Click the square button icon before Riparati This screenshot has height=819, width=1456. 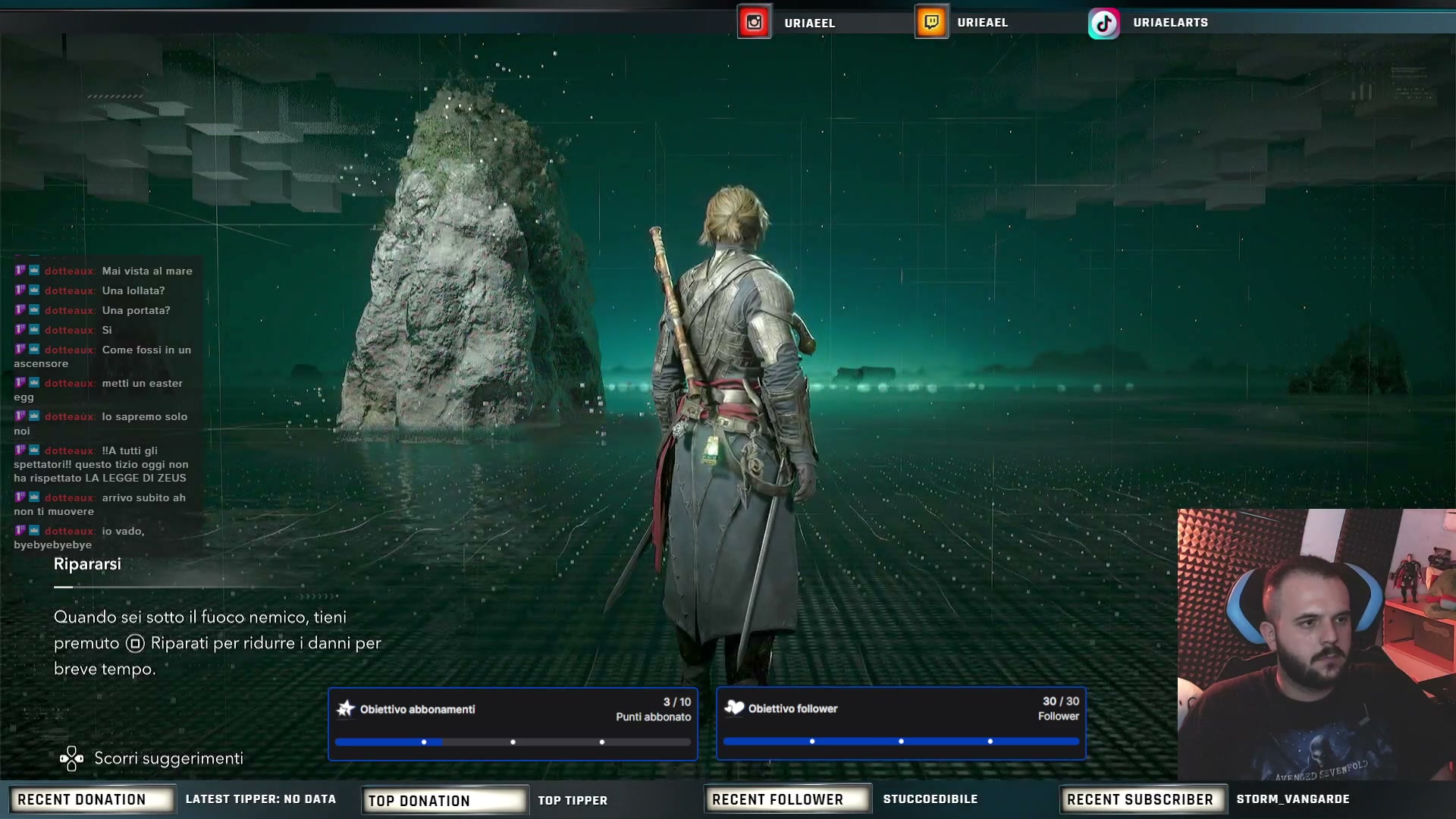[x=135, y=643]
